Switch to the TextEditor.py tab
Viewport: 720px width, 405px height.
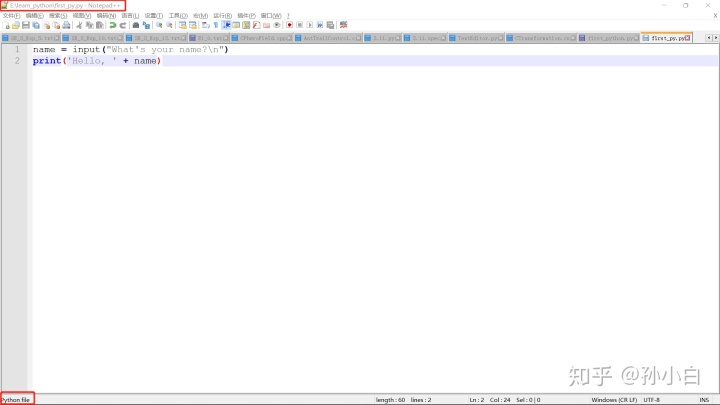point(476,38)
